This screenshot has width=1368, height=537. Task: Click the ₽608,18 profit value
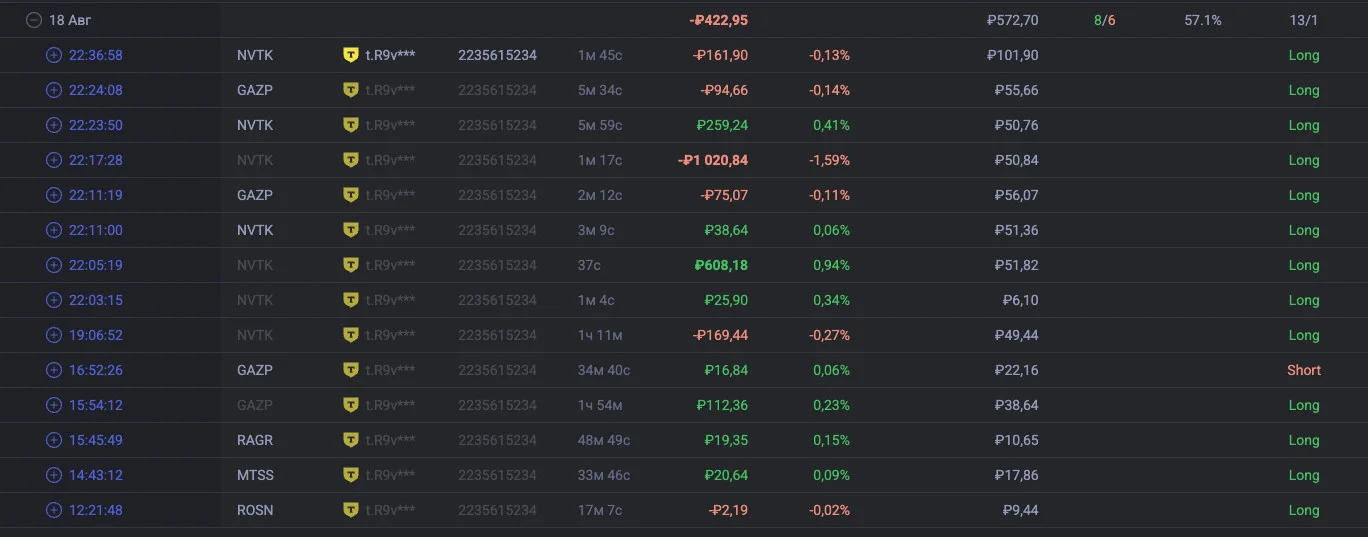click(x=721, y=265)
